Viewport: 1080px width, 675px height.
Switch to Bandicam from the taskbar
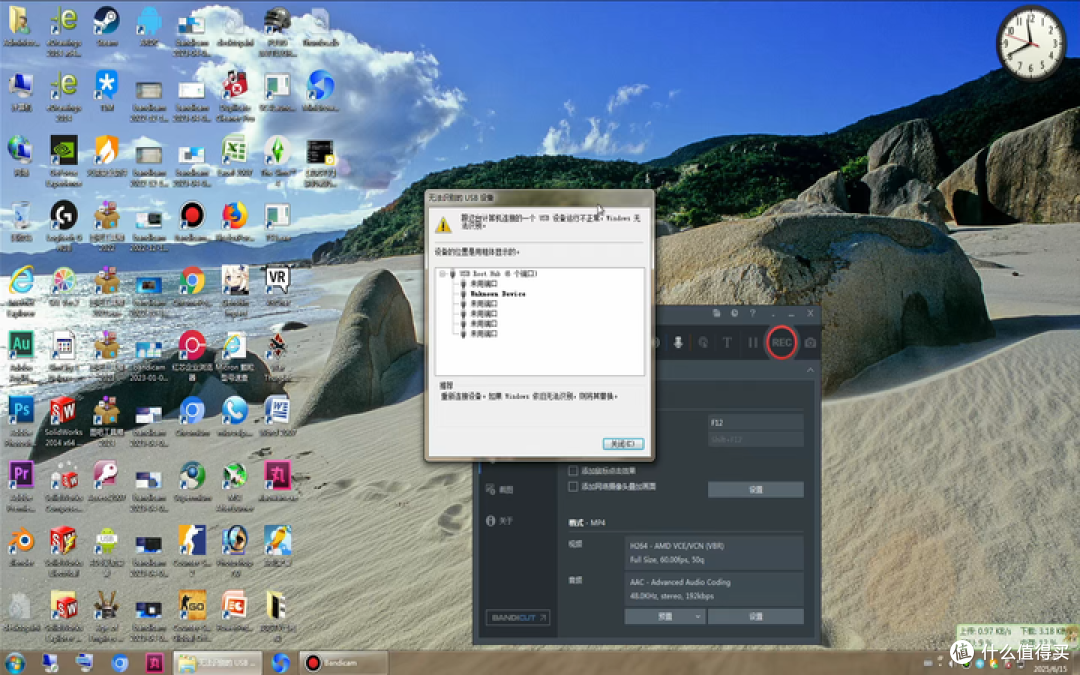[x=343, y=663]
